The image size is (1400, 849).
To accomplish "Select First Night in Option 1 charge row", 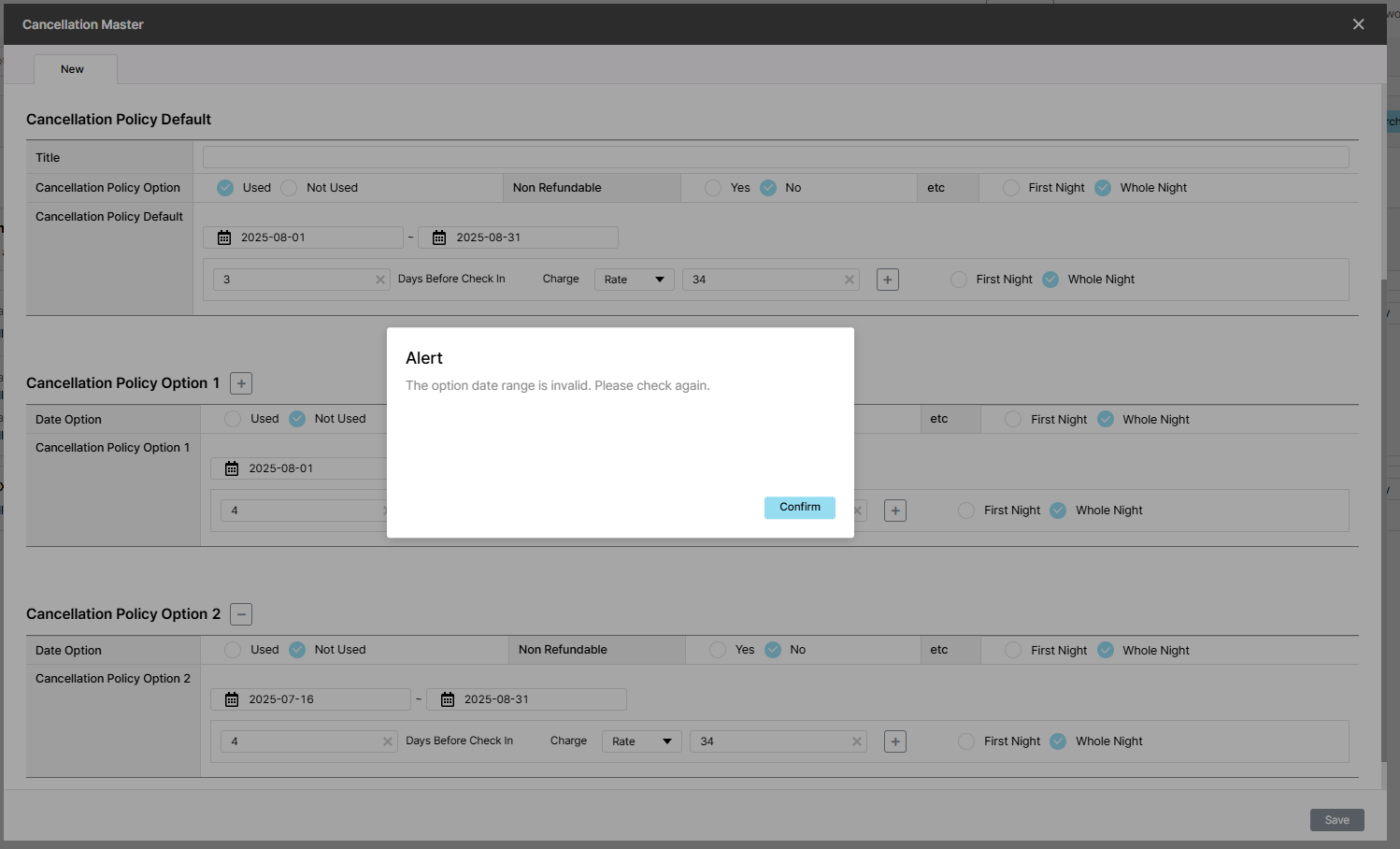I will pyautogui.click(x=966, y=511).
